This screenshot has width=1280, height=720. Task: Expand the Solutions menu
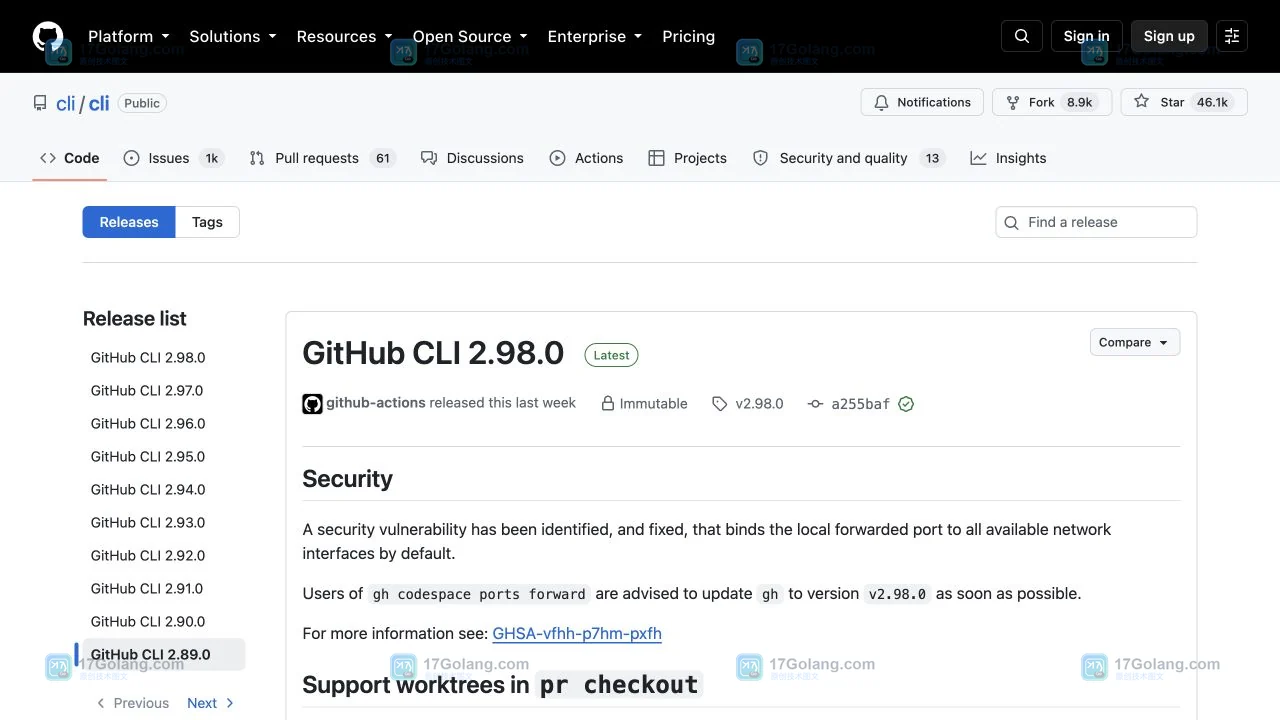(x=232, y=36)
